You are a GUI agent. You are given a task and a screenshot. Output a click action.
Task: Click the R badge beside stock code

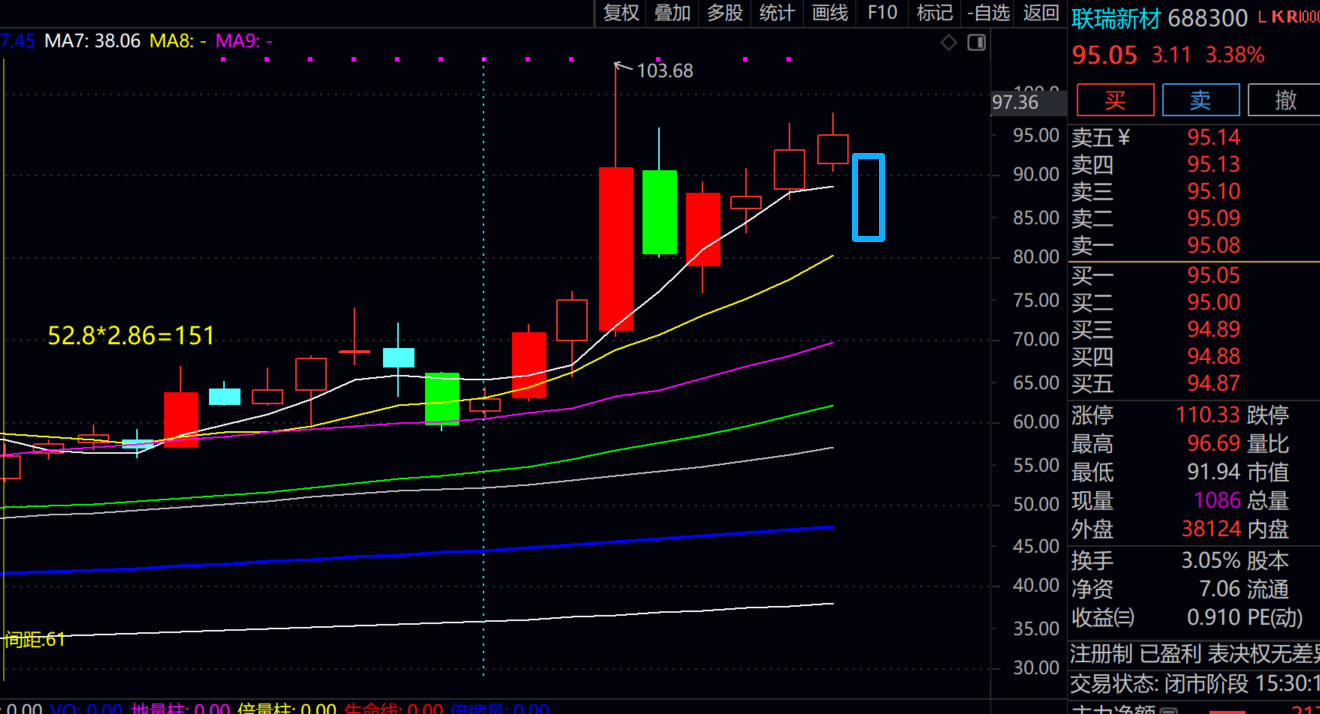coord(1291,17)
